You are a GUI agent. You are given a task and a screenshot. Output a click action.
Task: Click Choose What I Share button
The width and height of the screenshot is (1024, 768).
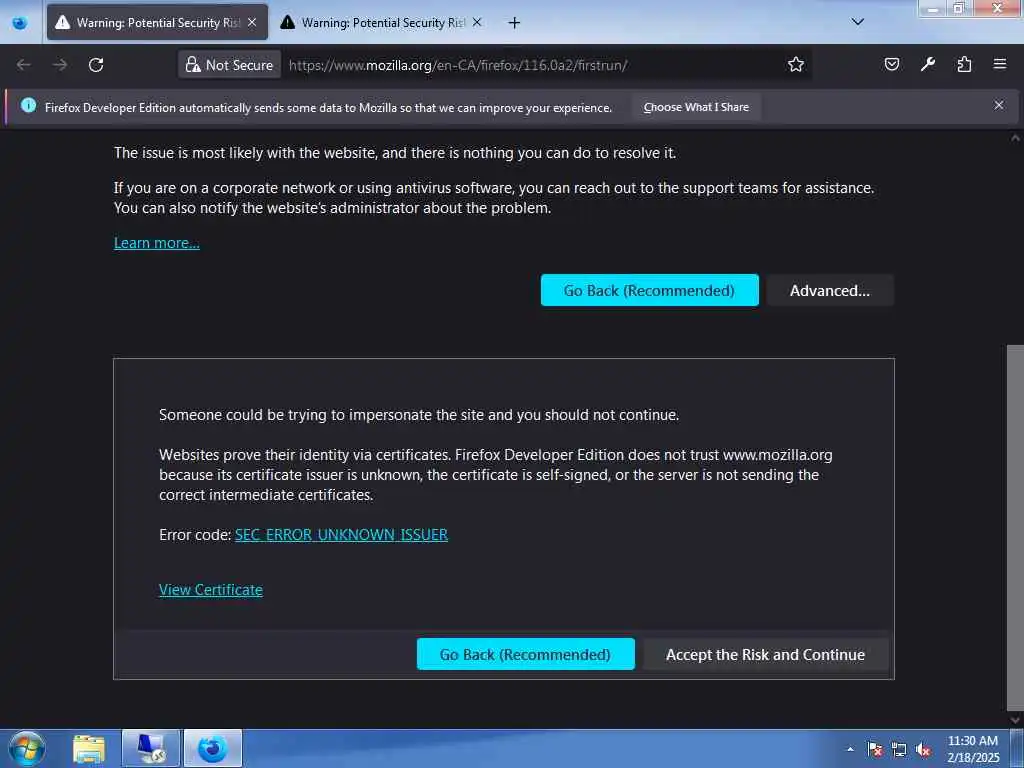pos(696,107)
